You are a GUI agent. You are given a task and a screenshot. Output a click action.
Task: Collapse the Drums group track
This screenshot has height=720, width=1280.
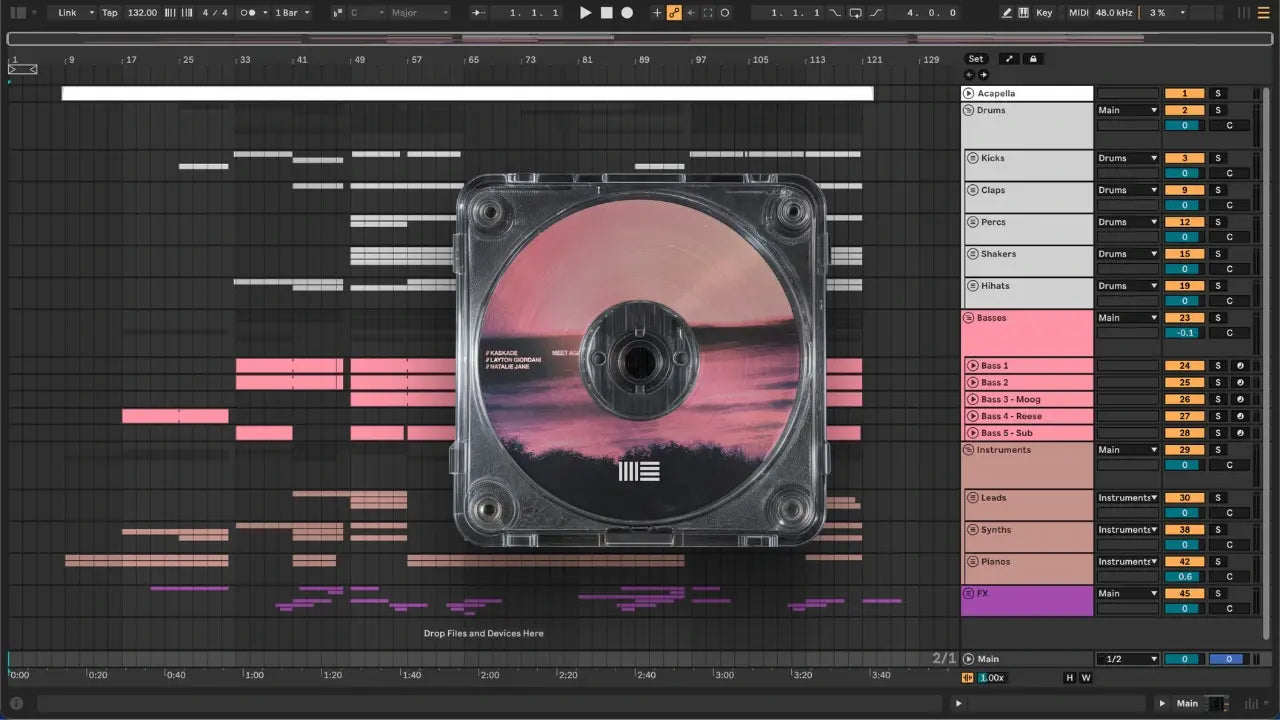pyautogui.click(x=969, y=110)
